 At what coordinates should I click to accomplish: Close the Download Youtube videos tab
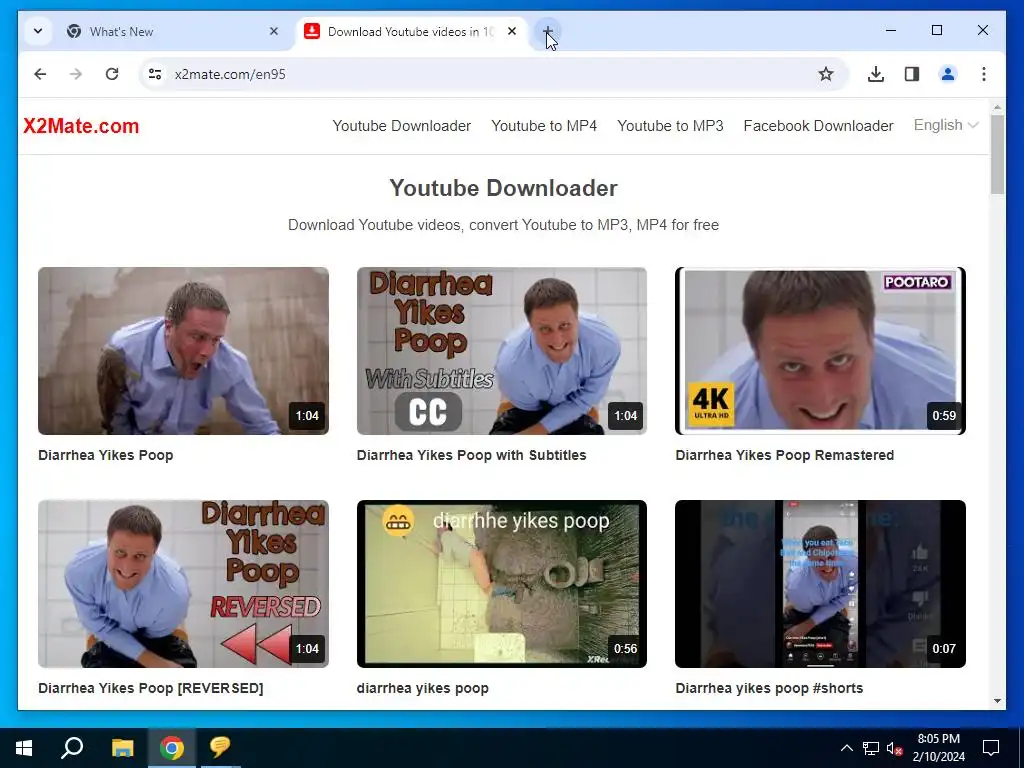512,31
